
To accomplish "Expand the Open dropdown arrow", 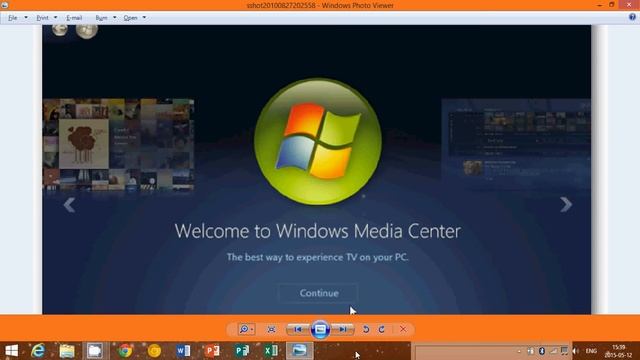I will point(144,18).
